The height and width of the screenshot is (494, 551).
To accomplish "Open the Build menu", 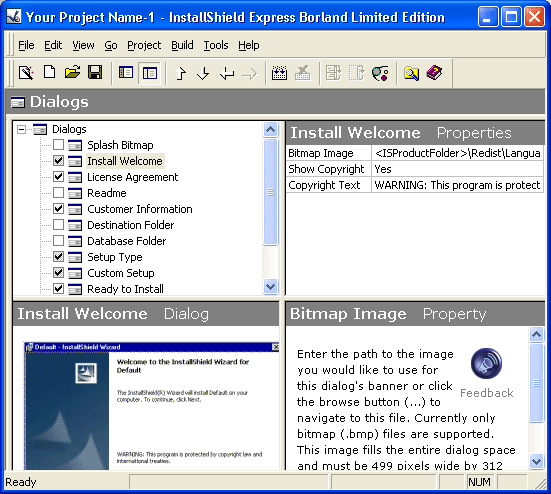I will (x=182, y=45).
